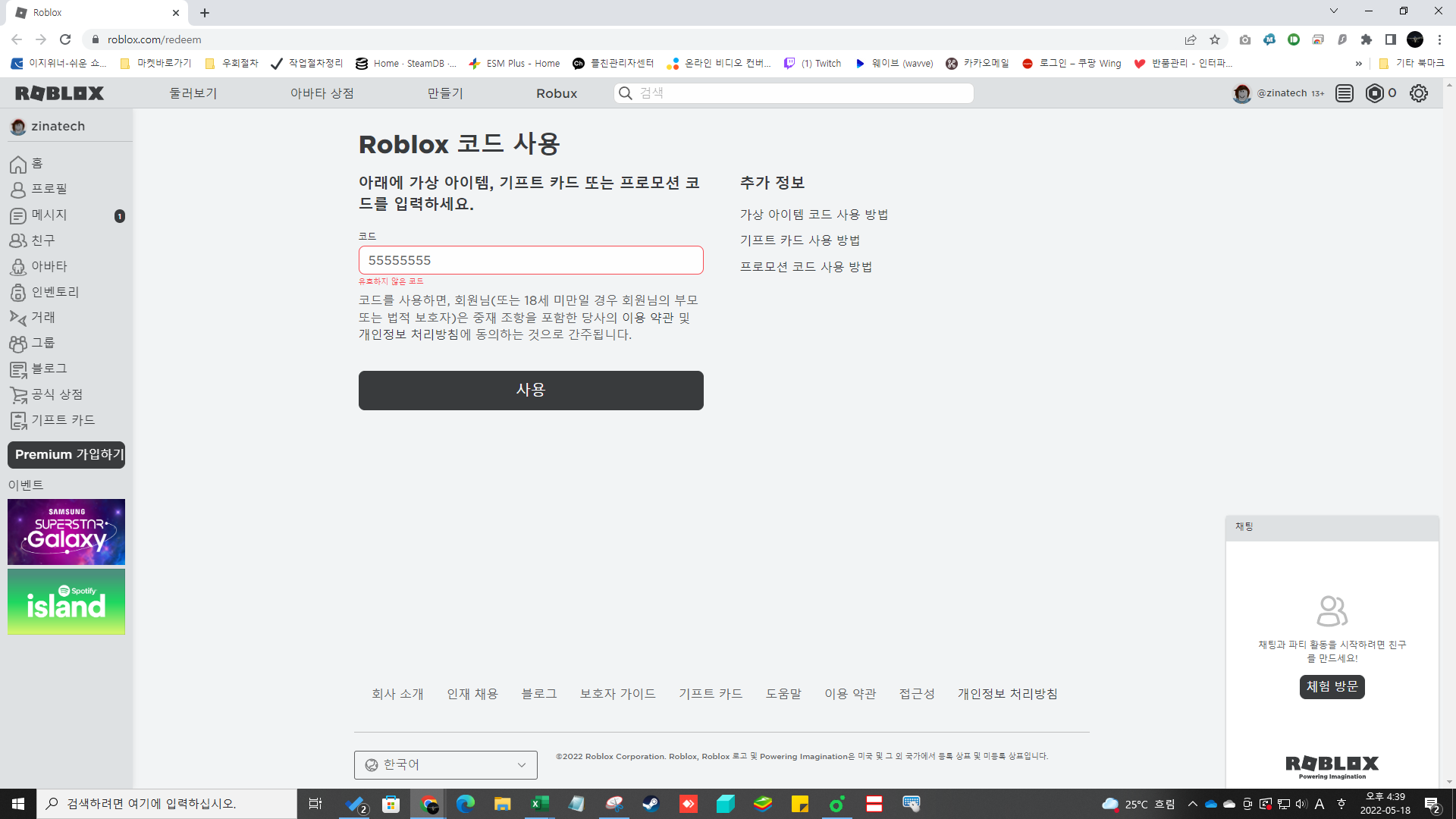Show hidden system tray icons
Screen dimensions: 1456x819
click(1192, 804)
